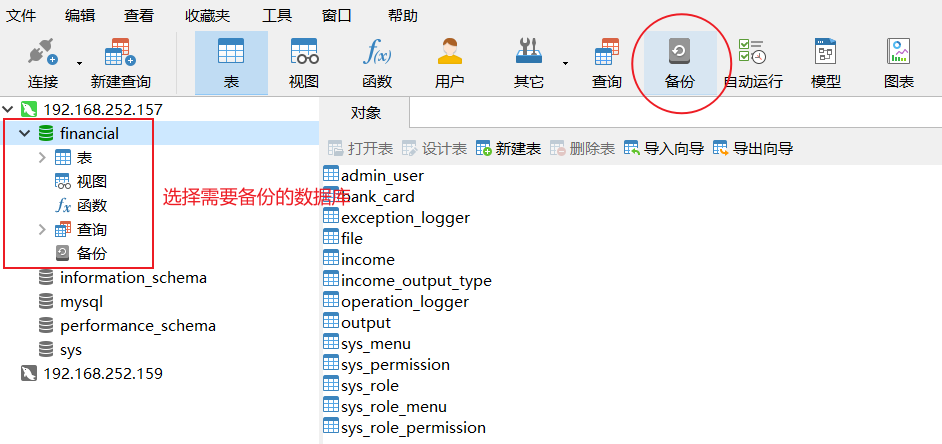Click the database icon beside mysql
Image resolution: width=942 pixels, height=444 pixels.
46,302
